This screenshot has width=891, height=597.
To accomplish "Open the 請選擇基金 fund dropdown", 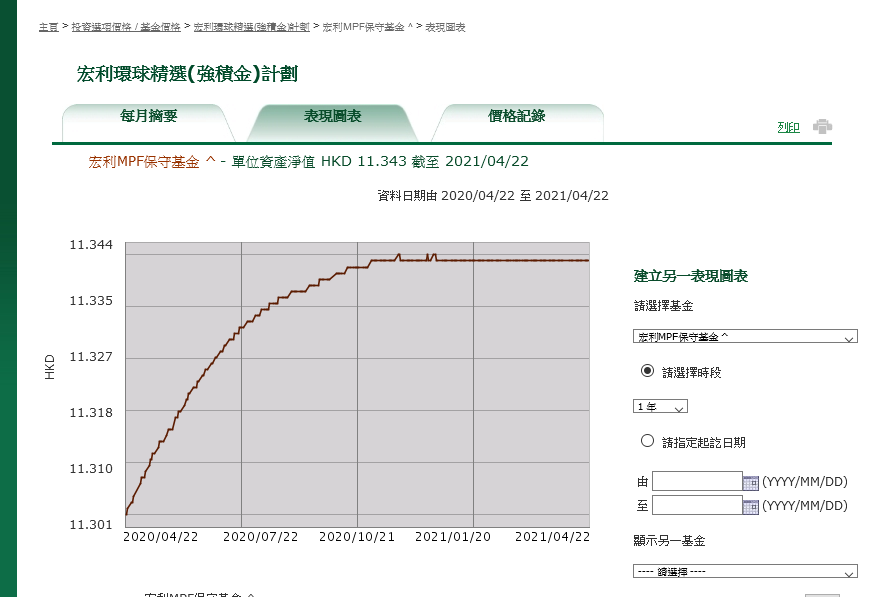I will pyautogui.click(x=745, y=336).
